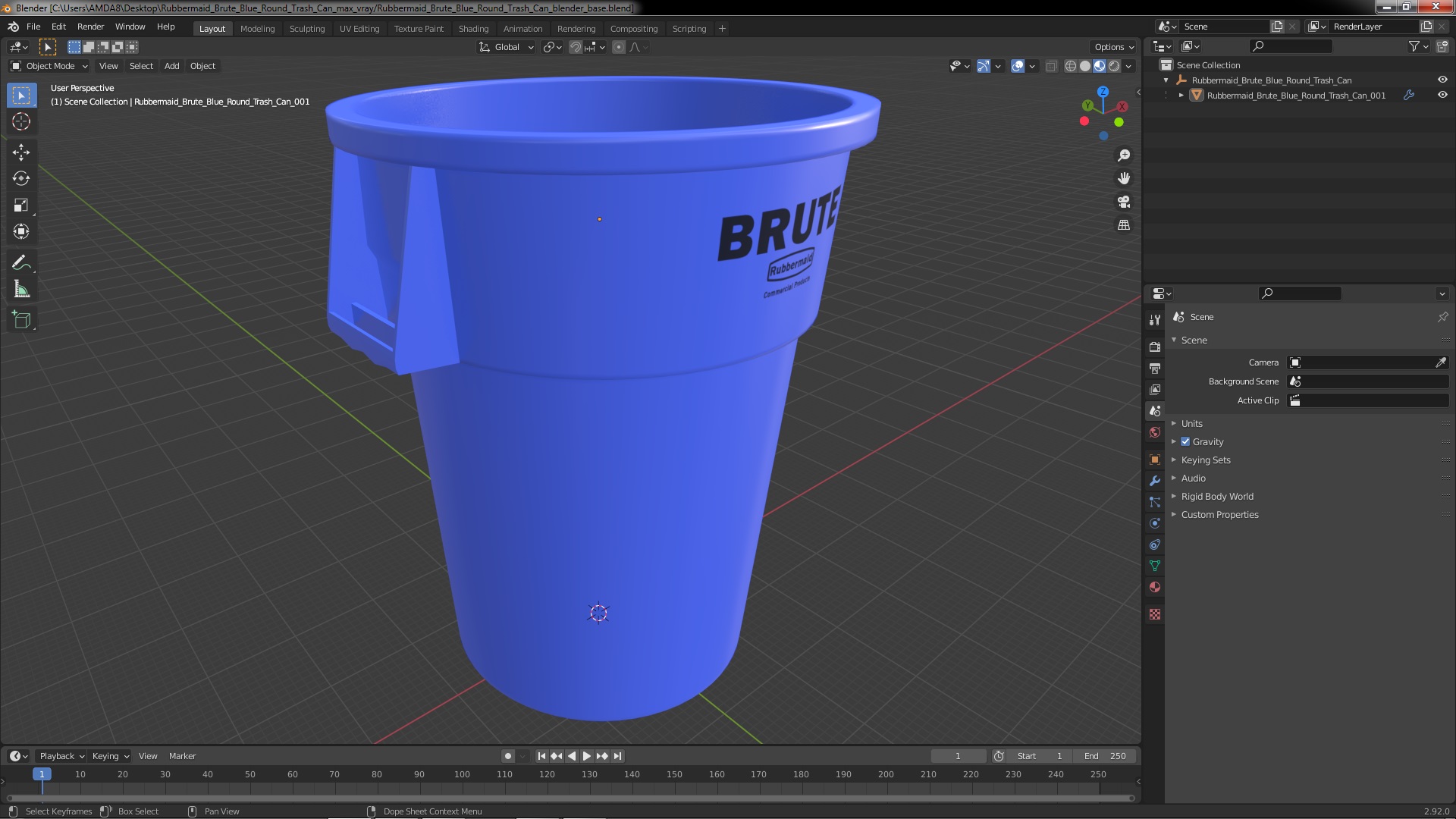This screenshot has height=819, width=1456.
Task: Hide the Rubbermaid_Brute_Blue_Round_Trash_Can collection
Action: 1442,80
